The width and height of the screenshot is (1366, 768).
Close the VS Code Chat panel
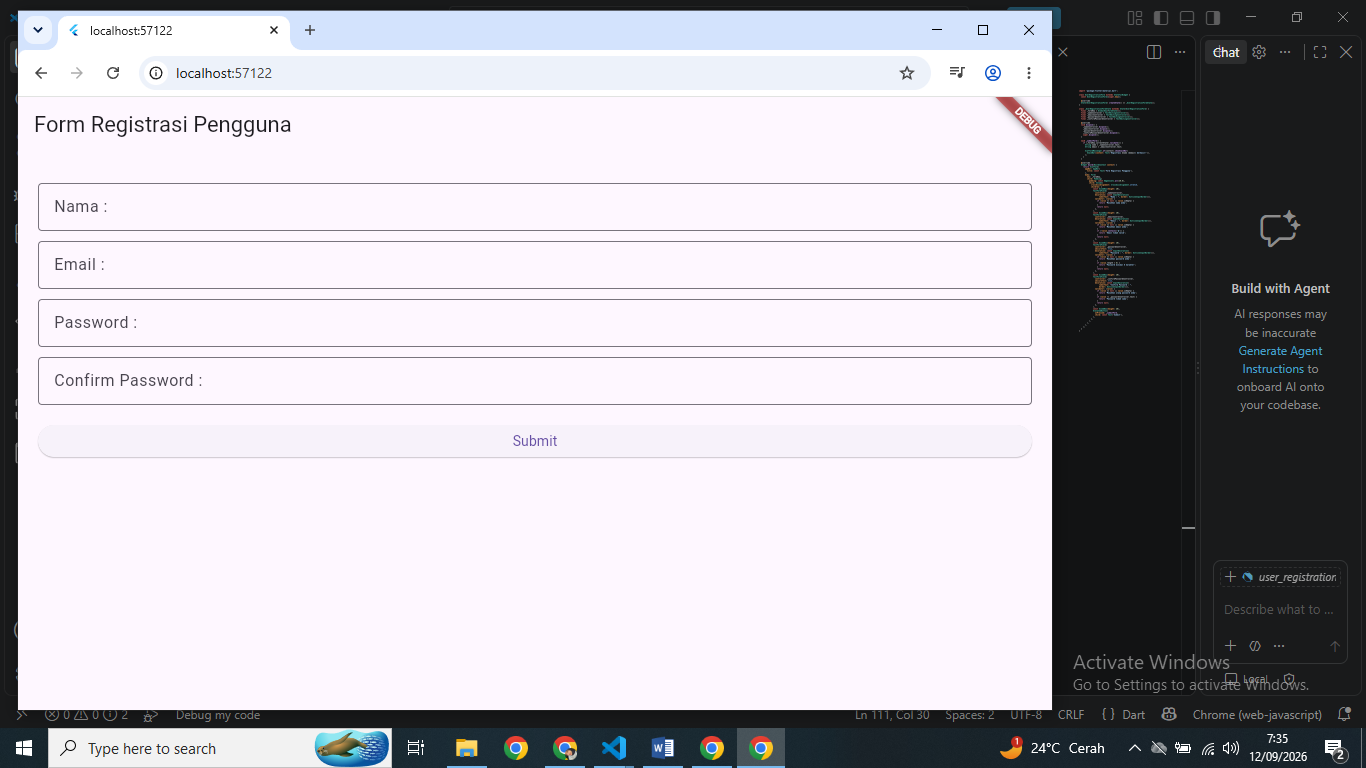tap(1346, 52)
